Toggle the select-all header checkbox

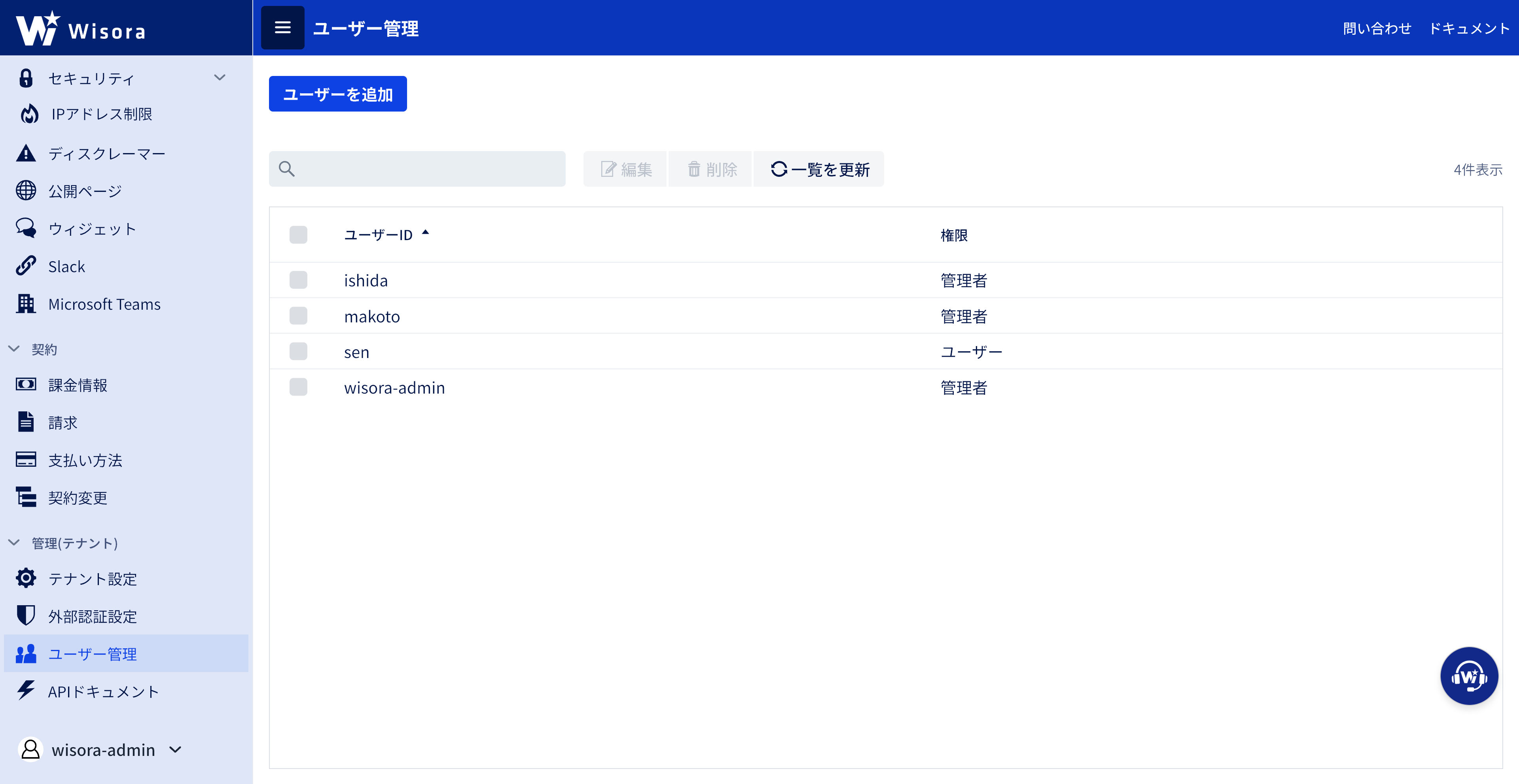[298, 235]
